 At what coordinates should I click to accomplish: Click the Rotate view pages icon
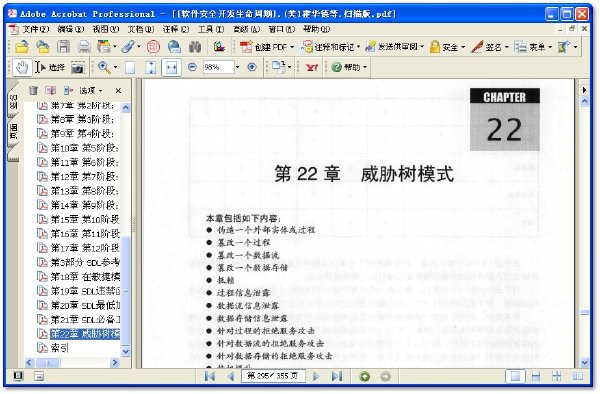(x=279, y=67)
